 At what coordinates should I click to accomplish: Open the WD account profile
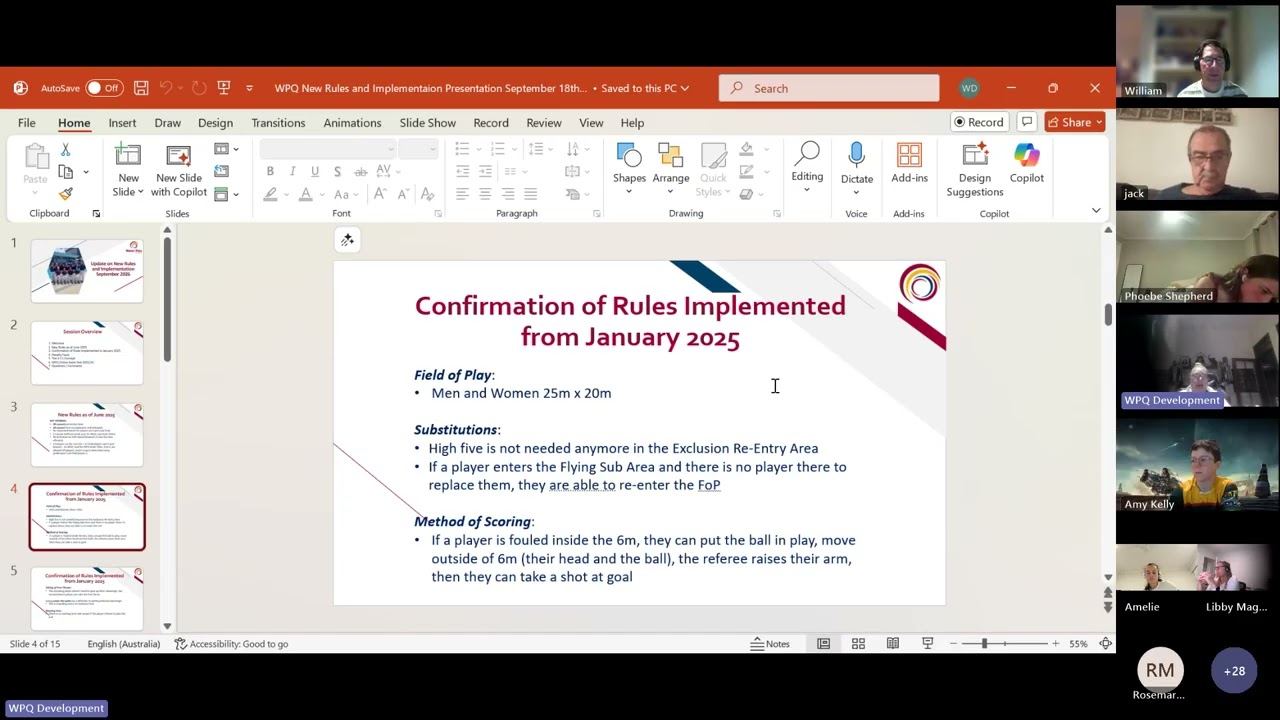[x=969, y=88]
